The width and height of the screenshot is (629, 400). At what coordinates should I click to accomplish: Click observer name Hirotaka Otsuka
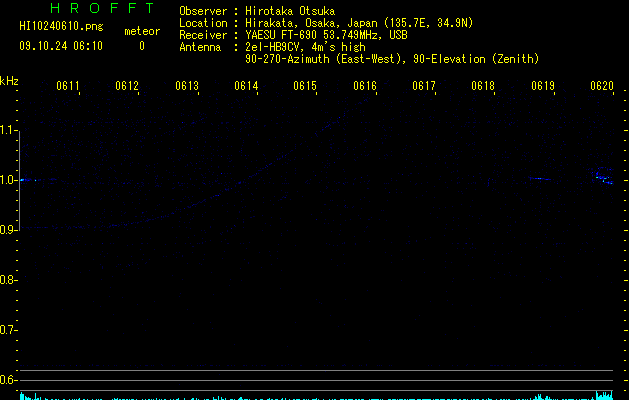[x=290, y=11]
